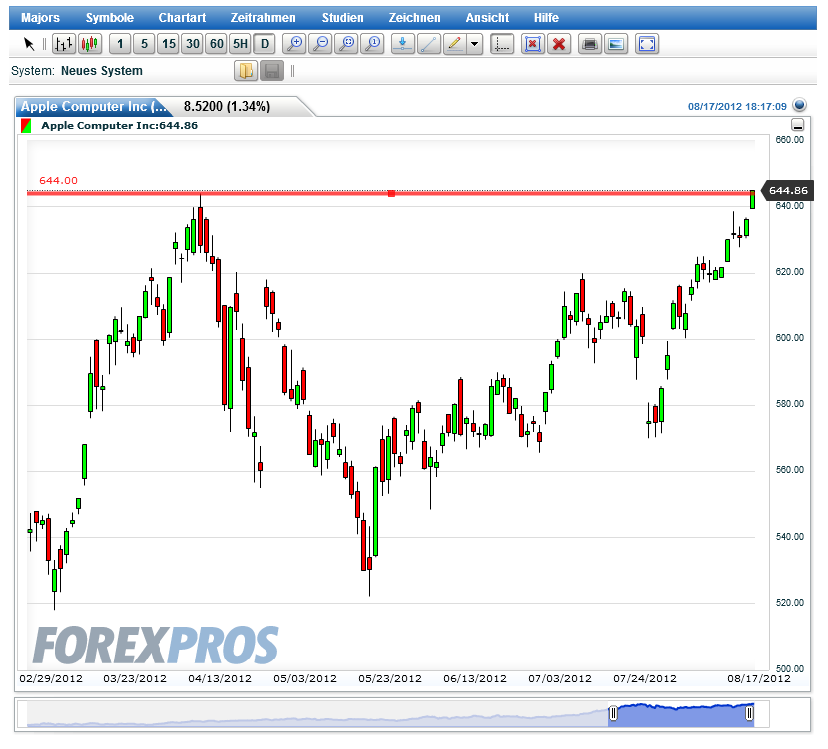Set timeframe to 60 minutes
This screenshot has width=828, height=749.
pyautogui.click(x=217, y=44)
